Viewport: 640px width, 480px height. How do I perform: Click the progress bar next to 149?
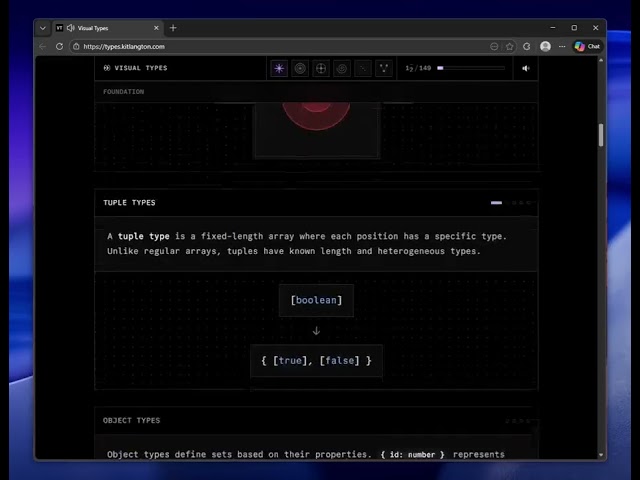(471, 68)
